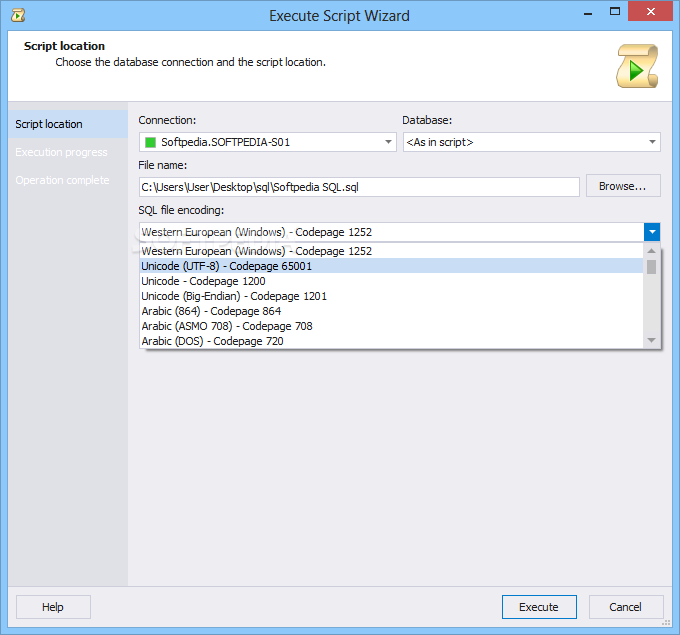Click the wizard app icon in title bar
Screen dimensions: 680x635
18,16
